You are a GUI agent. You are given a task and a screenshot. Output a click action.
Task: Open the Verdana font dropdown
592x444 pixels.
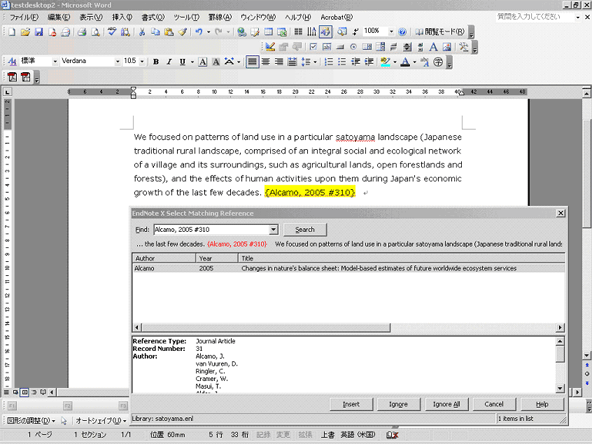click(x=117, y=61)
